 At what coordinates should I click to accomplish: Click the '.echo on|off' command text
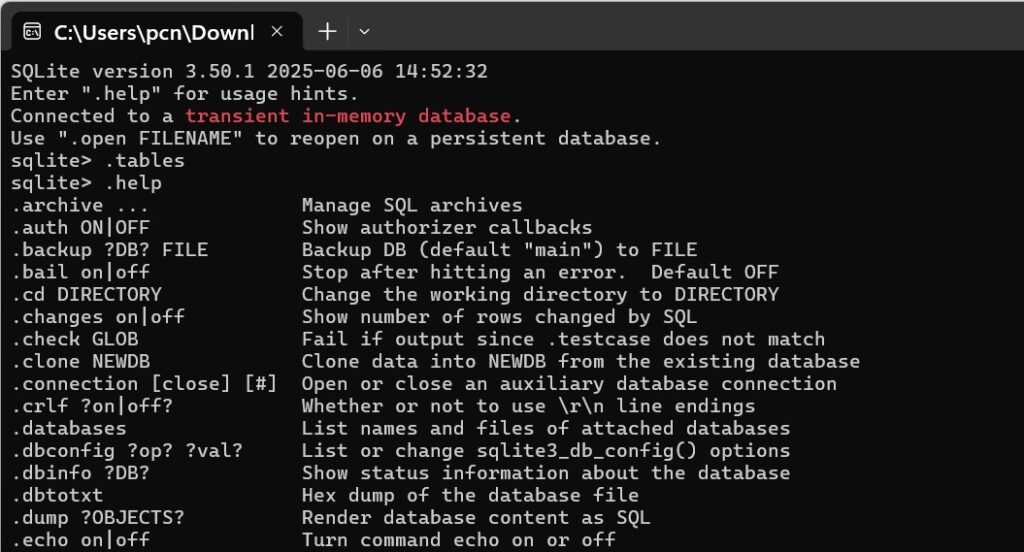(80, 540)
